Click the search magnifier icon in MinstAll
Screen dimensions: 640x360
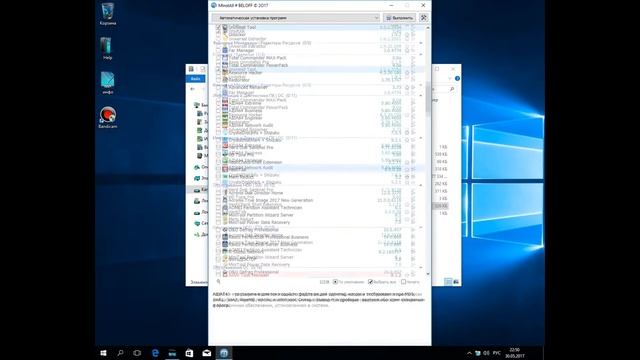coord(218,282)
